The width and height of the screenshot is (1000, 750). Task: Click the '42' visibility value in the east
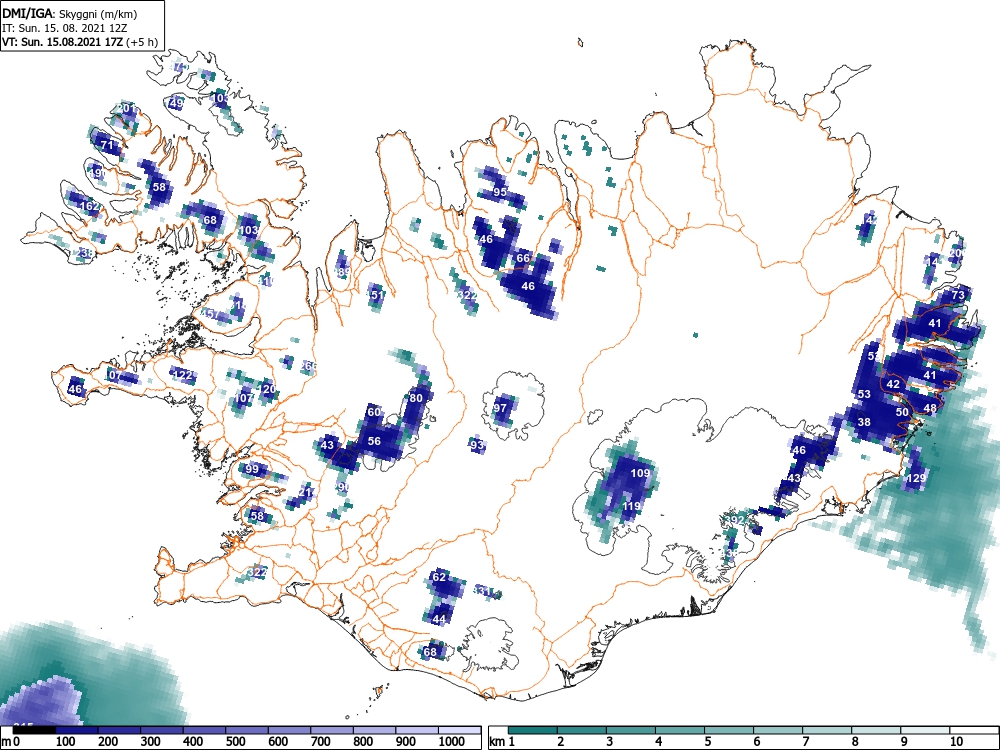893,384
